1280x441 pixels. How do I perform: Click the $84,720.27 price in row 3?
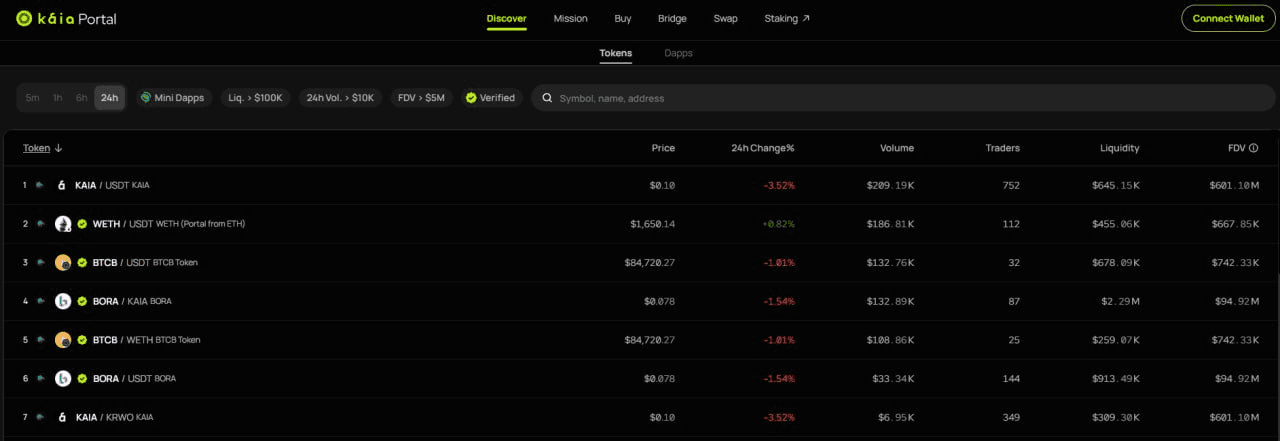click(650, 263)
